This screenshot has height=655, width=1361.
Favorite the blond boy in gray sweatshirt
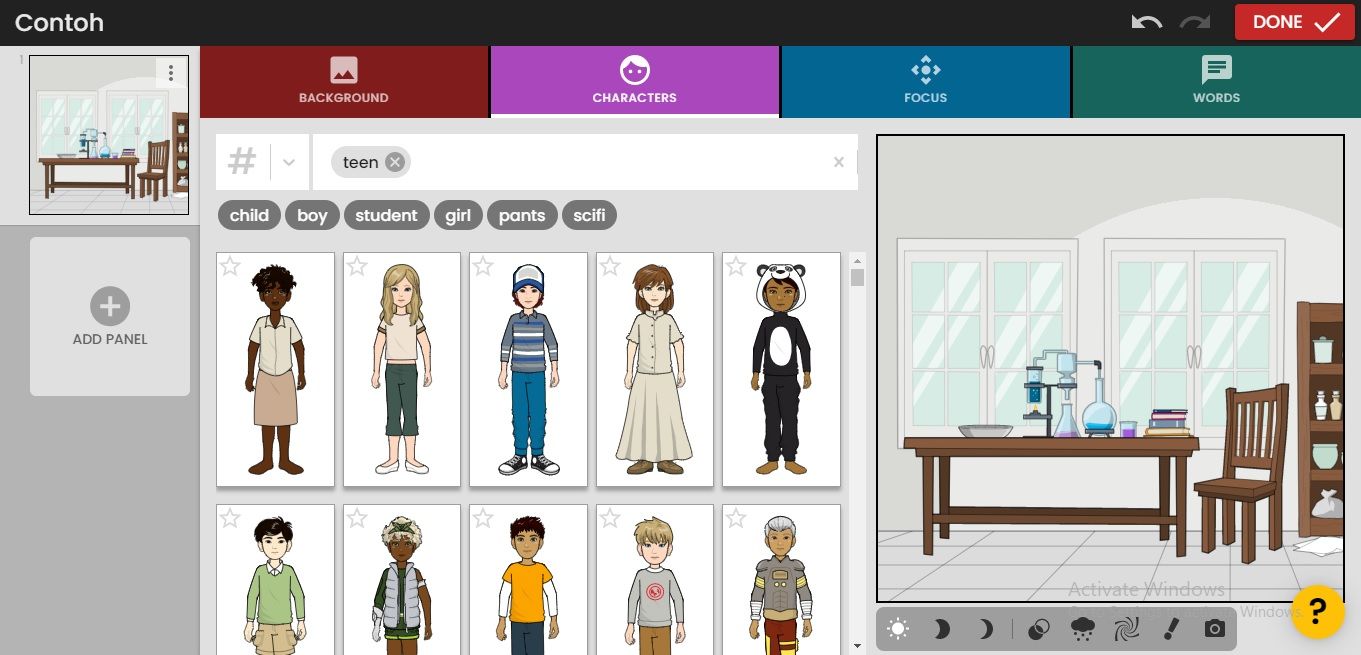(610, 518)
